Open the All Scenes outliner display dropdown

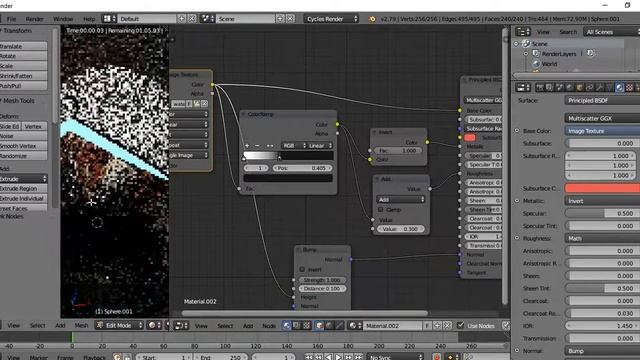(612, 32)
